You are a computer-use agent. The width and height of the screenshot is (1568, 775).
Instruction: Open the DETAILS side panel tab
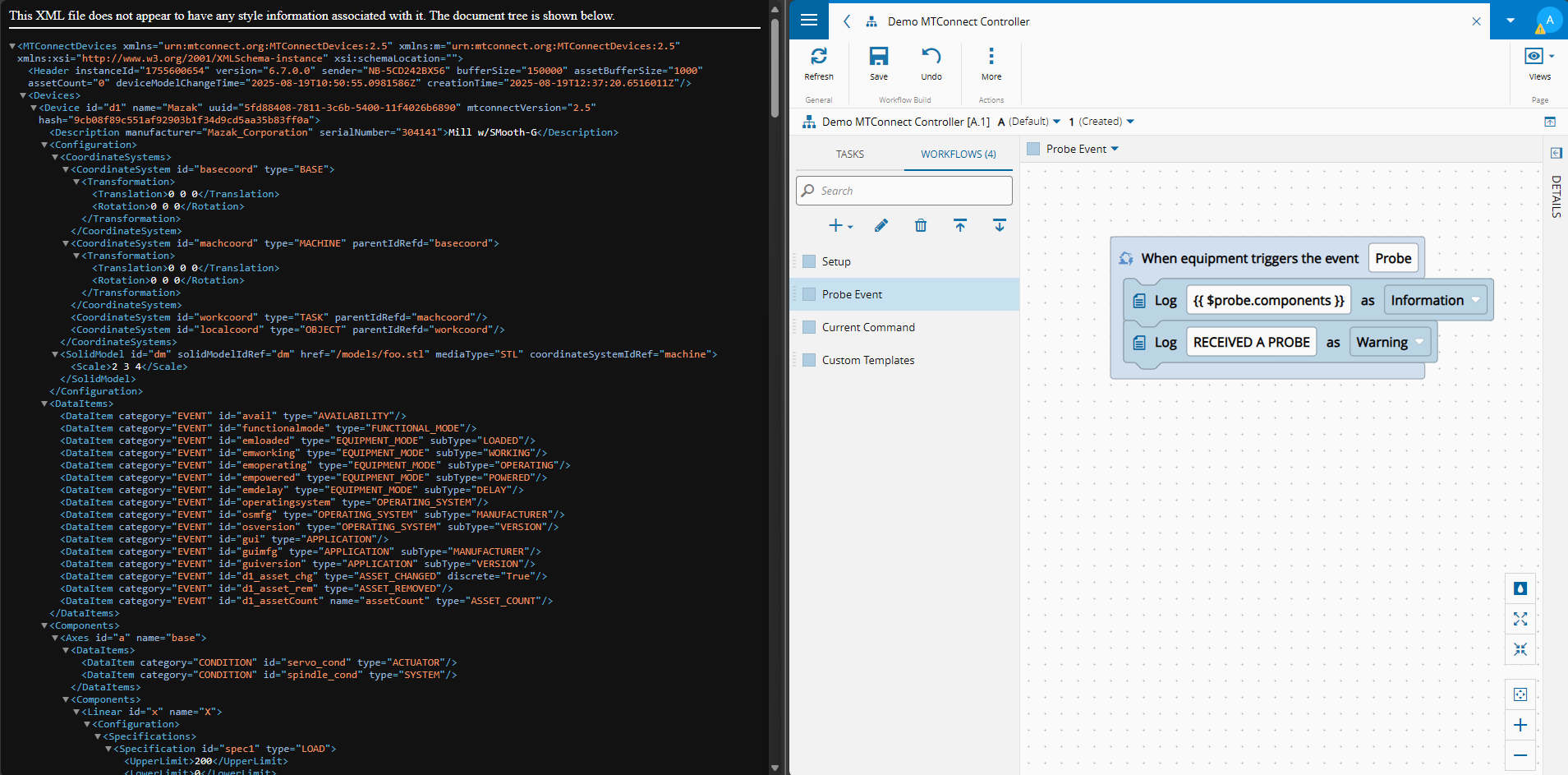[x=1555, y=196]
